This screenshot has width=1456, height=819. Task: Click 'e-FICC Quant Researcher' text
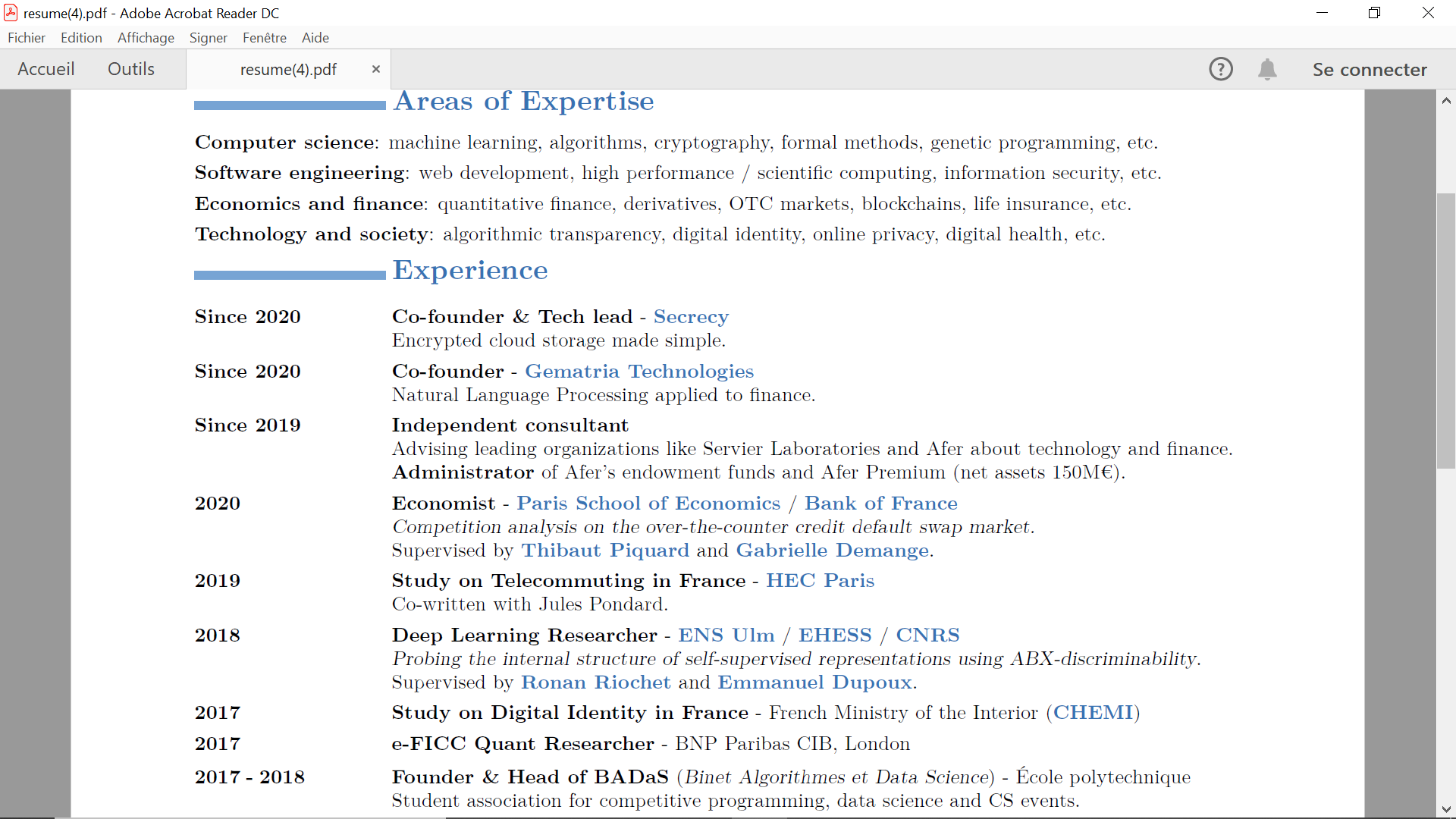tap(522, 744)
